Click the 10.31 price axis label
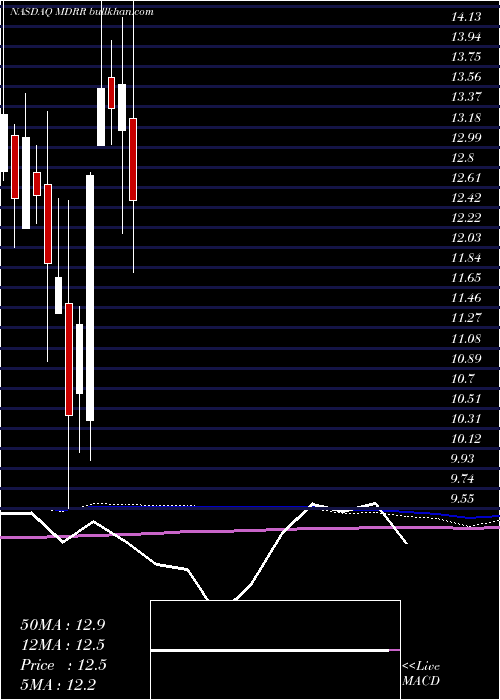 tap(466, 419)
